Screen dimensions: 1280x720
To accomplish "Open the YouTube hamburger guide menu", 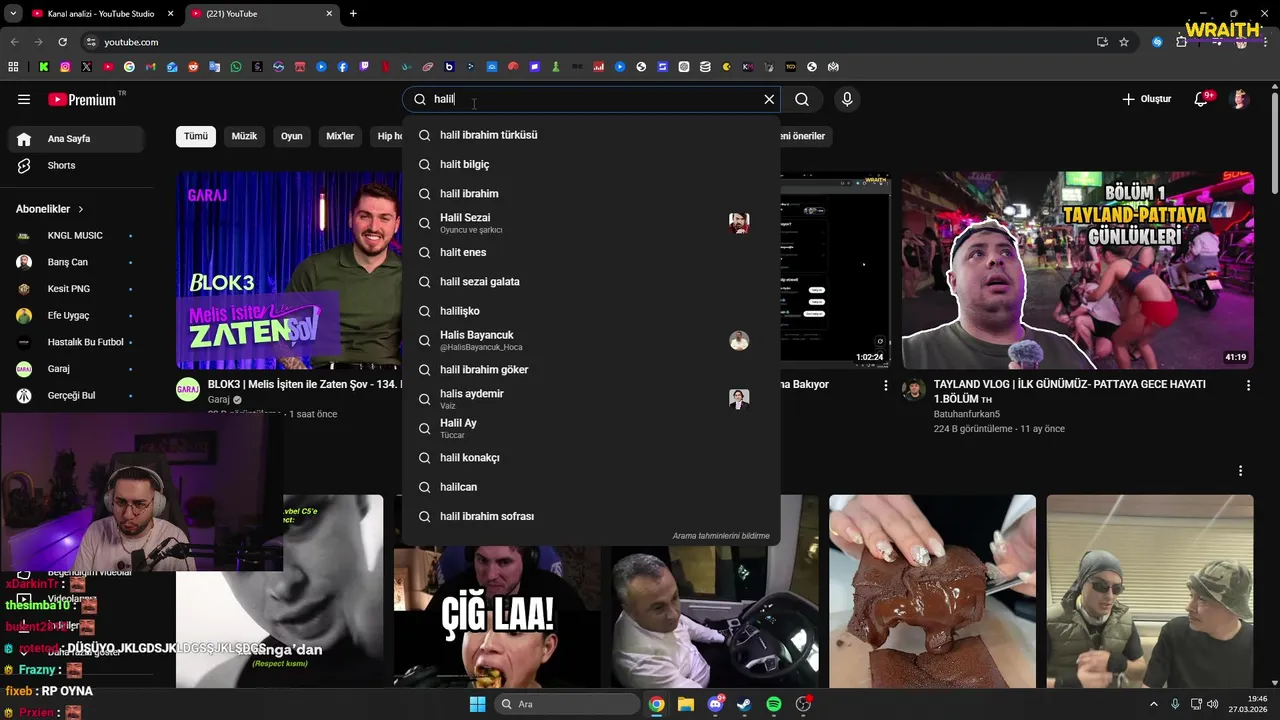I will [24, 99].
